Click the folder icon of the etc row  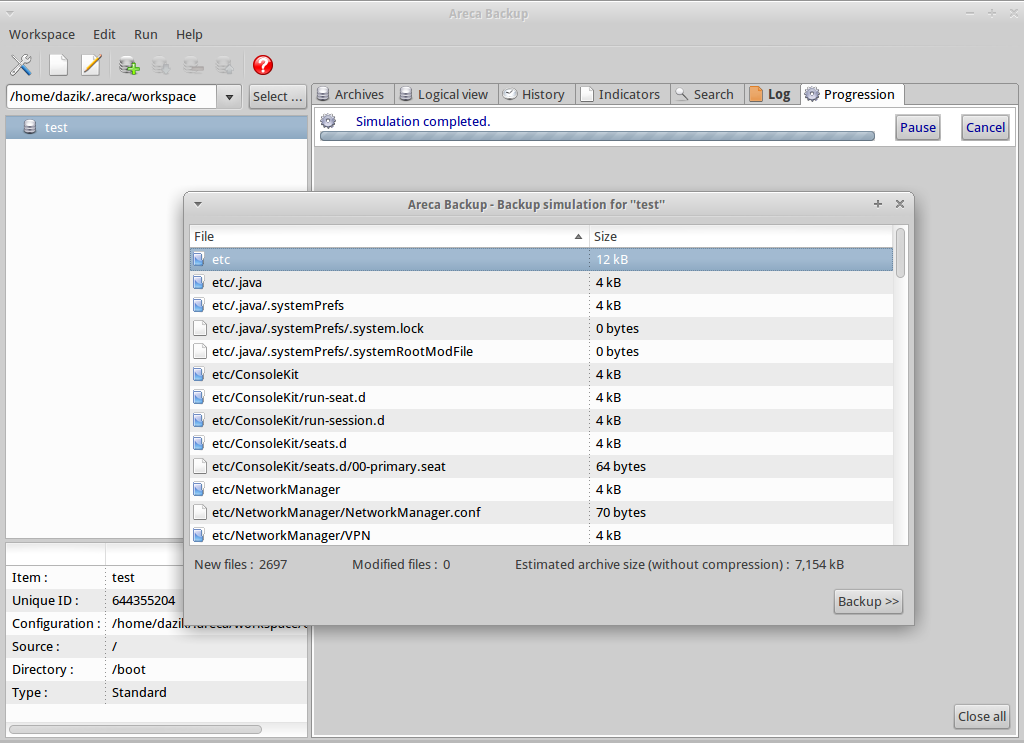pos(199,259)
